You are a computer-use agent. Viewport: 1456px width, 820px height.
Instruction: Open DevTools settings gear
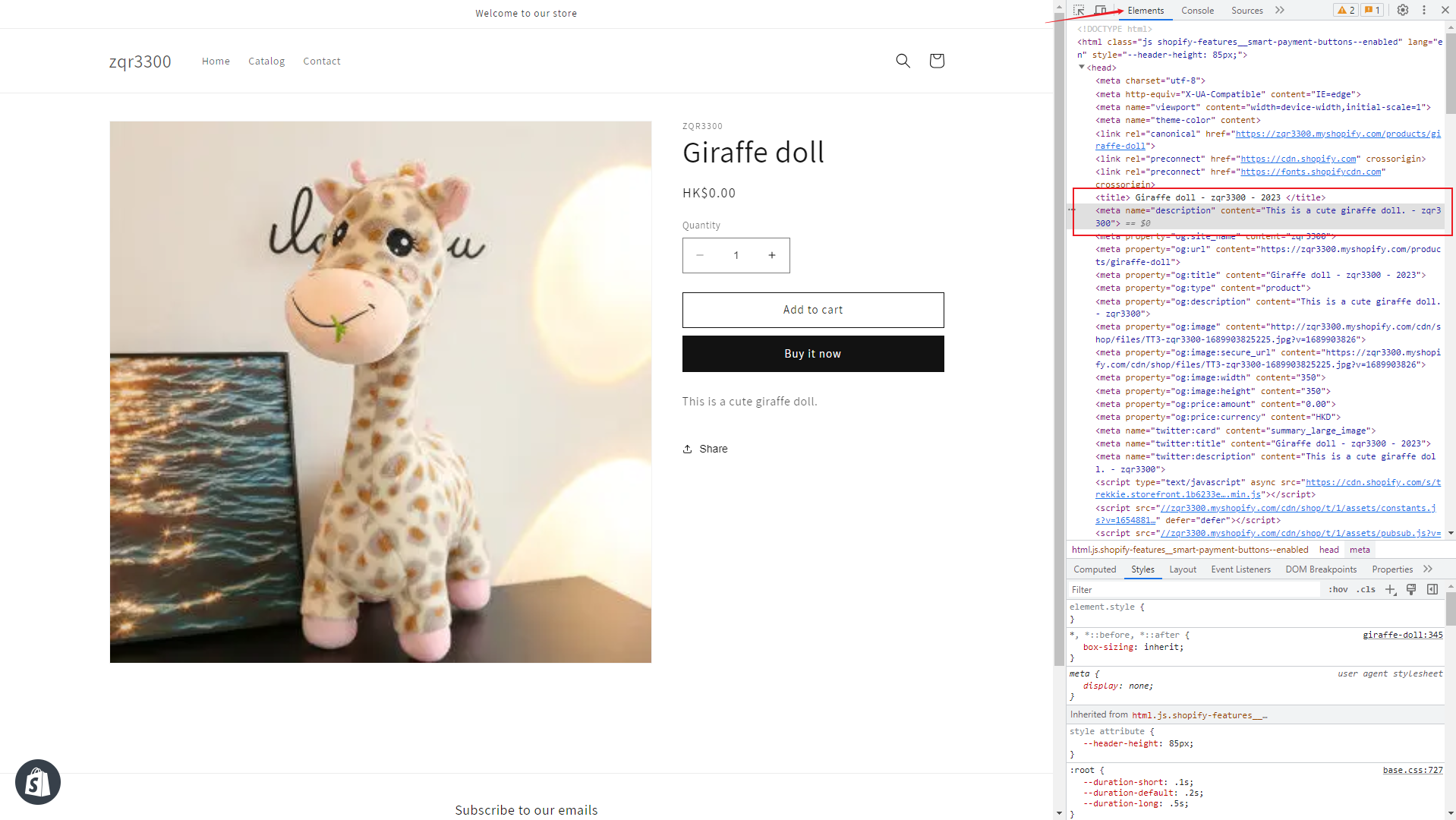pyautogui.click(x=1403, y=11)
